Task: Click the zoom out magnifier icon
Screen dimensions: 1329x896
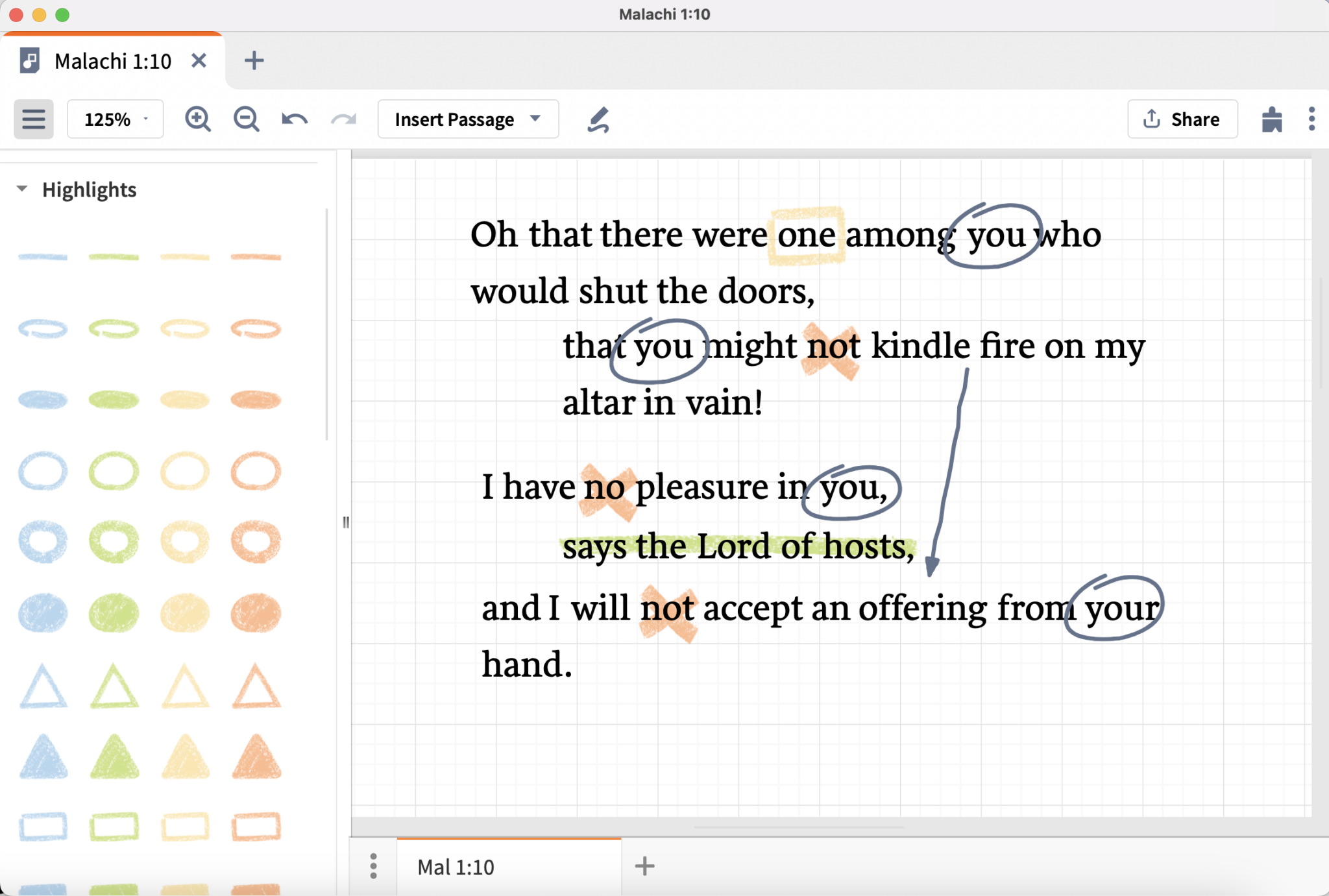Action: (246, 119)
